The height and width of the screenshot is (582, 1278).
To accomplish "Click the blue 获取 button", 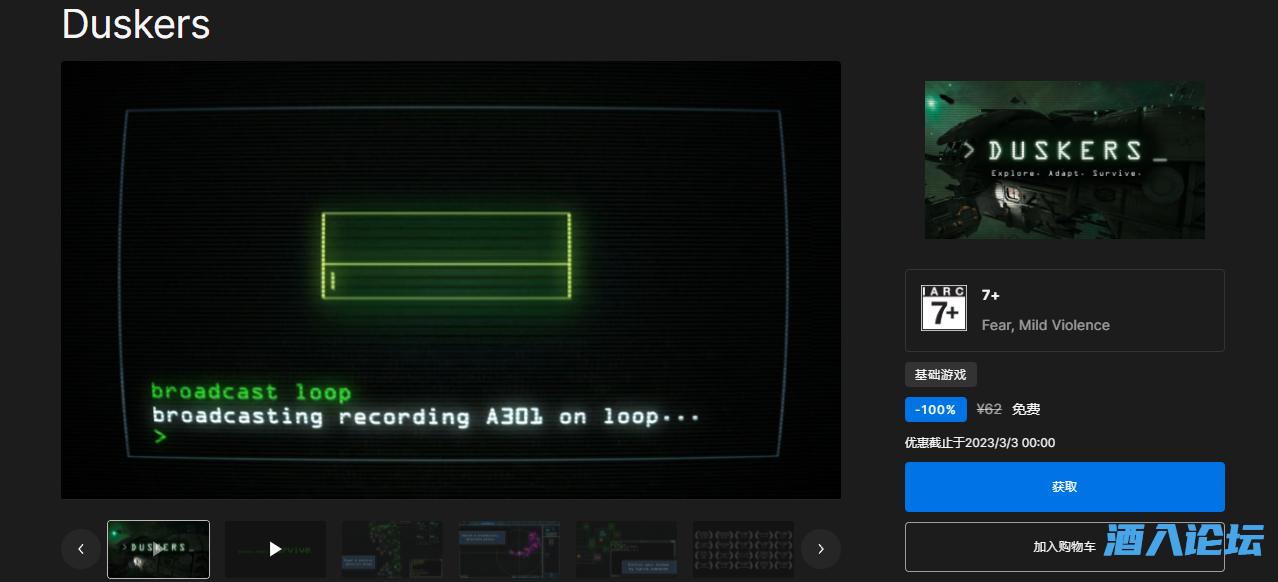I will pyautogui.click(x=1064, y=487).
